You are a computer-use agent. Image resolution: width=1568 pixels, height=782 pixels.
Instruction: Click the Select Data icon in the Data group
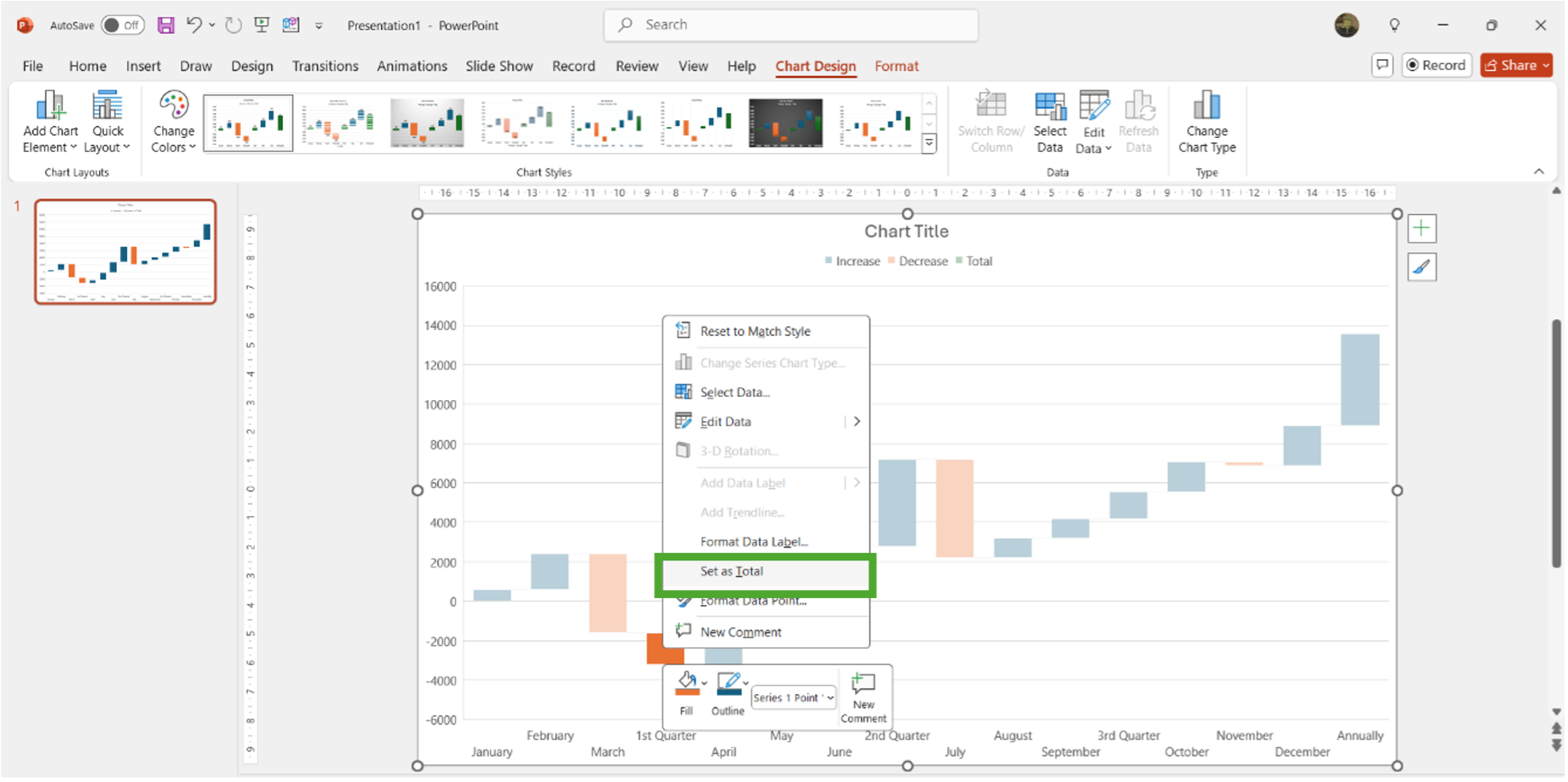point(1050,121)
